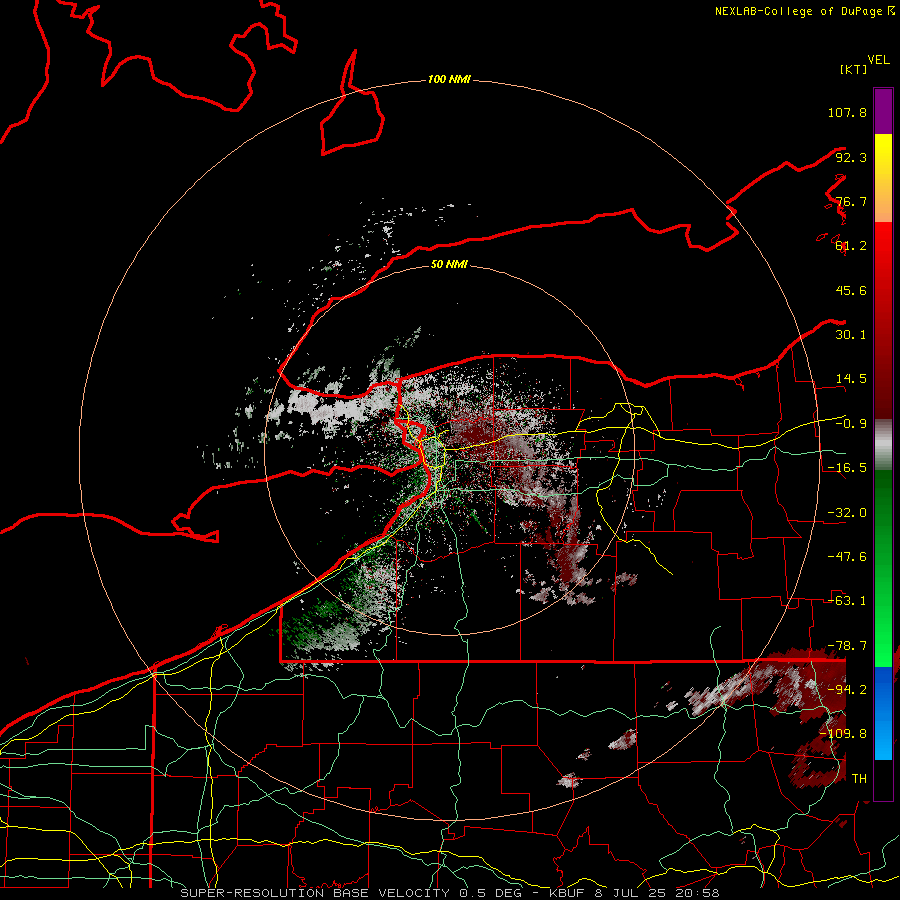Click the 107.8 velocity scale value
Screen dimensions: 900x900
[847, 112]
